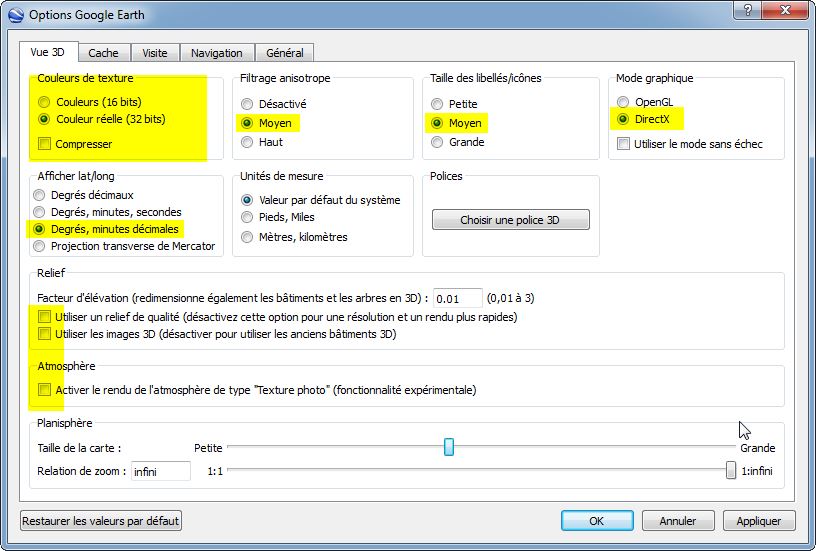The image size is (816, 551).
Task: Click the Google Earth icon in title bar
Action: coord(16,15)
